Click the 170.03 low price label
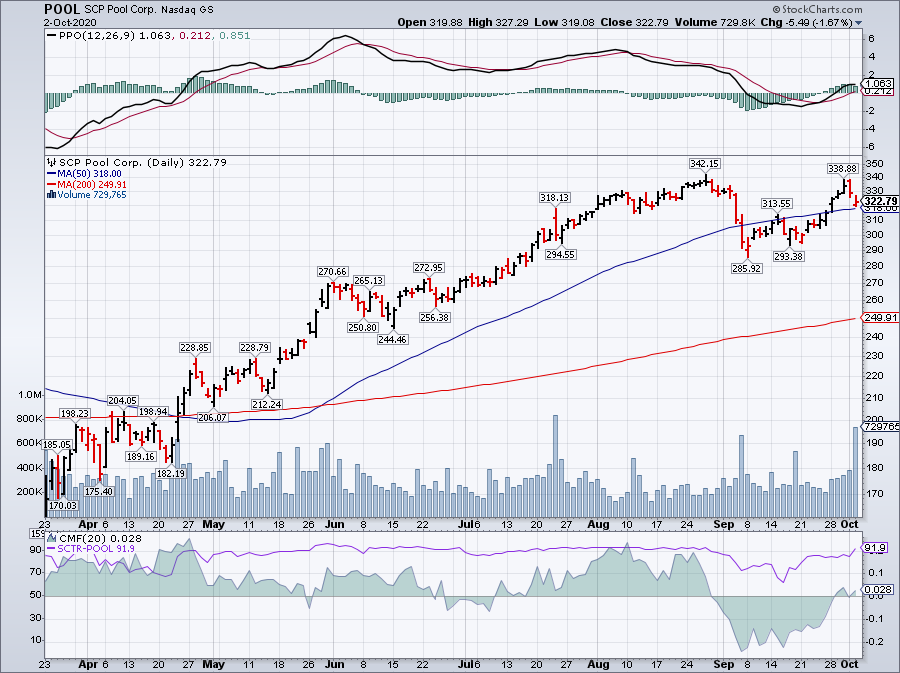The width and height of the screenshot is (900, 673). pyautogui.click(x=63, y=505)
